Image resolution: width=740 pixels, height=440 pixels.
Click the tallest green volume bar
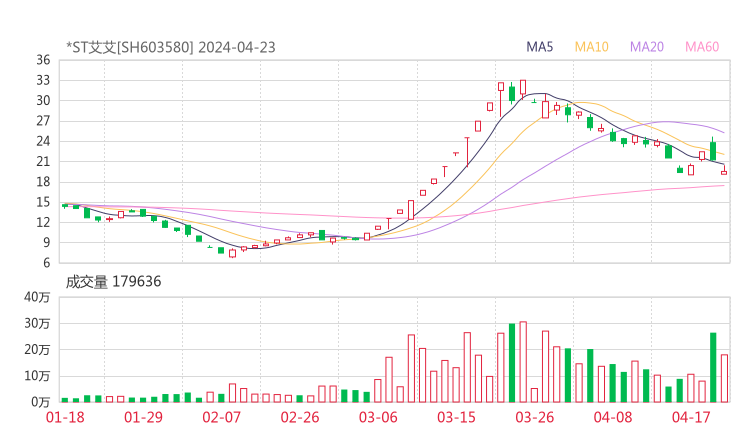tap(512, 363)
